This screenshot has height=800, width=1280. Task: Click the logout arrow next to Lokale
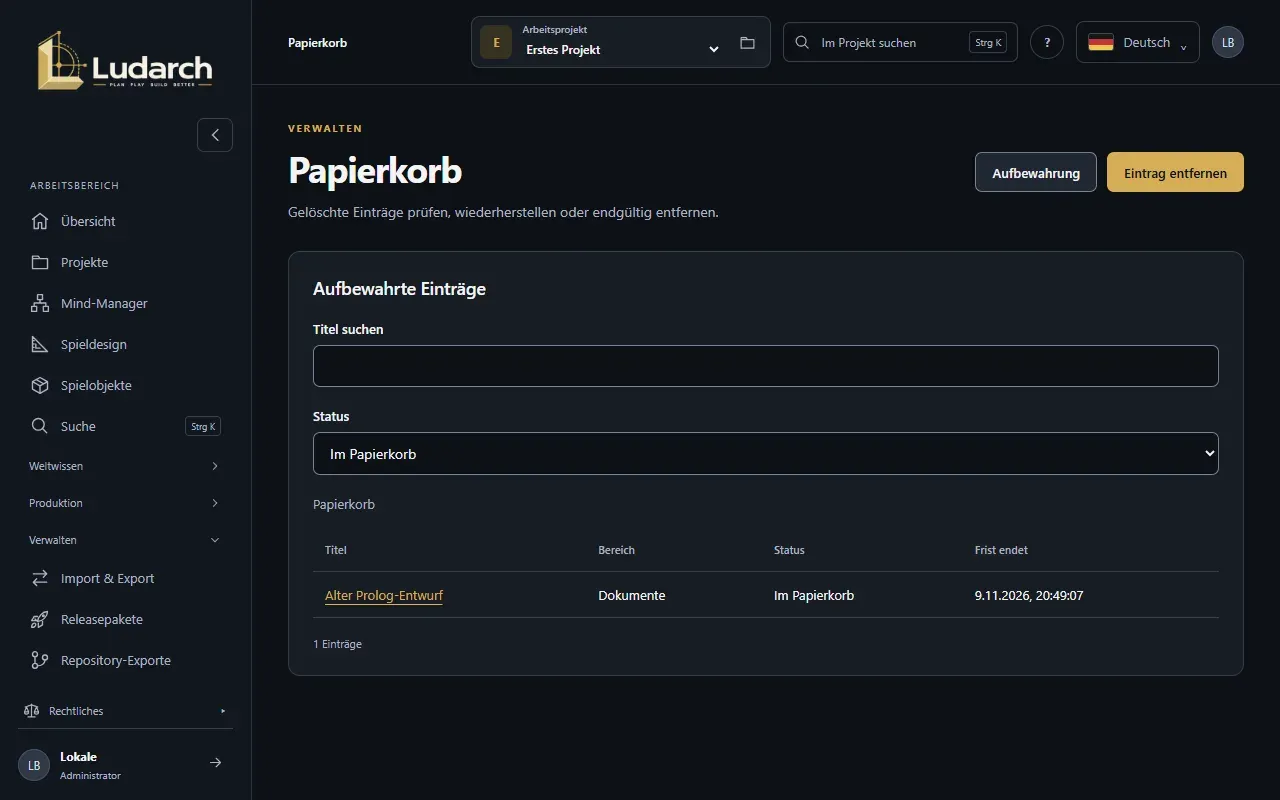point(215,763)
